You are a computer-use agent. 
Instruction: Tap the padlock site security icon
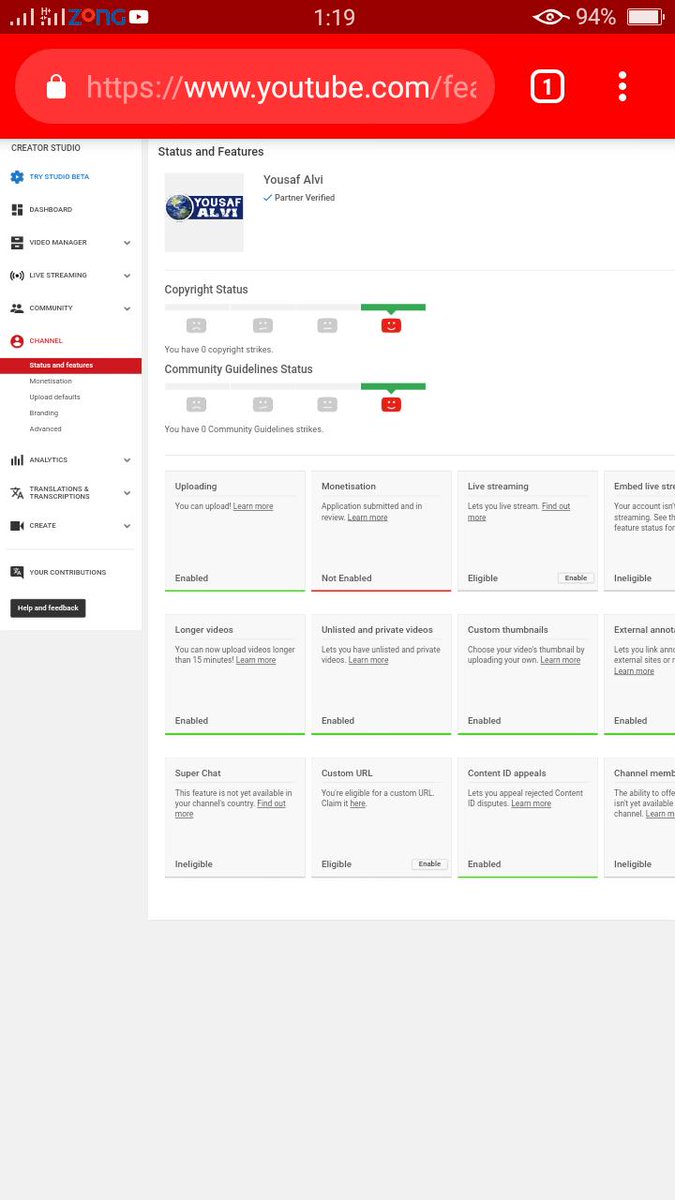pos(56,88)
